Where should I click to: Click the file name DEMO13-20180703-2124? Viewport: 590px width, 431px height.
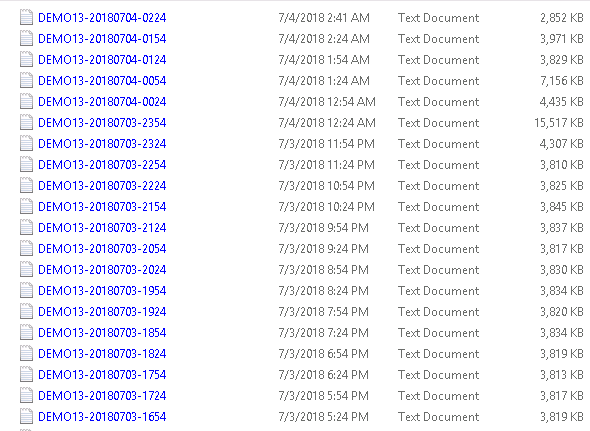102,228
